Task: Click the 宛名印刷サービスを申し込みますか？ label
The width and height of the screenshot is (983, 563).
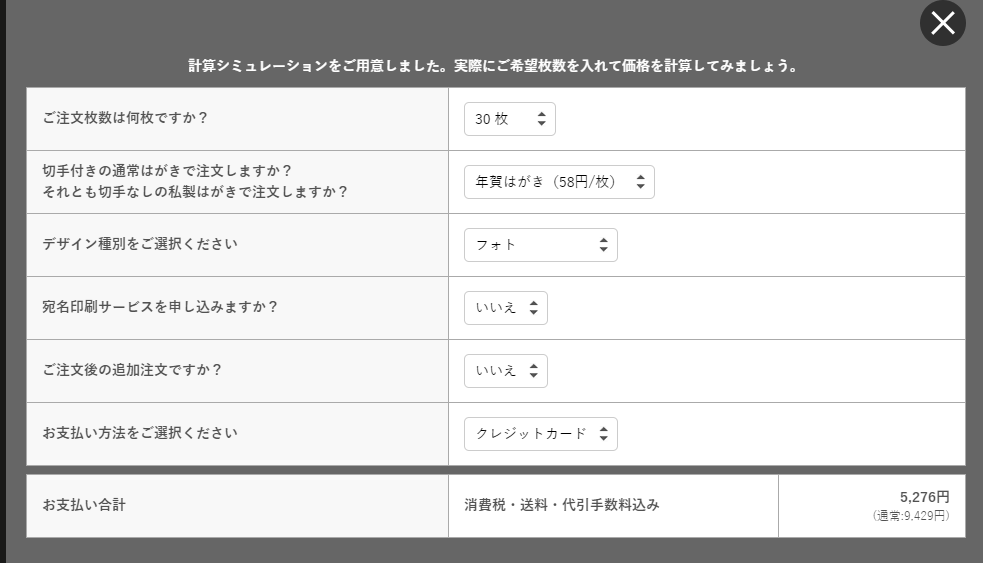Action: click(x=160, y=307)
